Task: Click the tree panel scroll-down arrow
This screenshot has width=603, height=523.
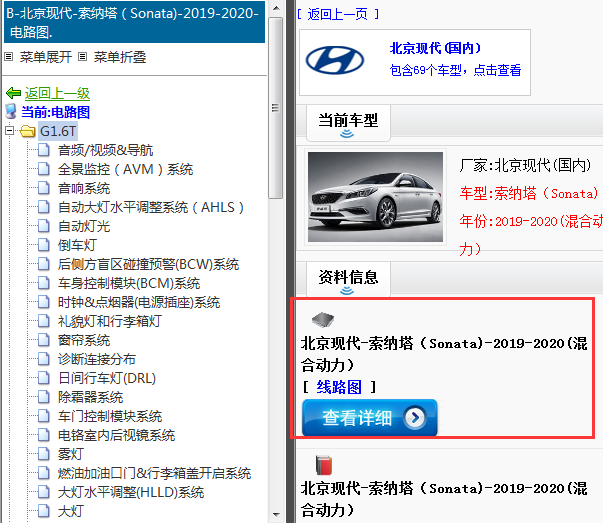Action: 276,515
